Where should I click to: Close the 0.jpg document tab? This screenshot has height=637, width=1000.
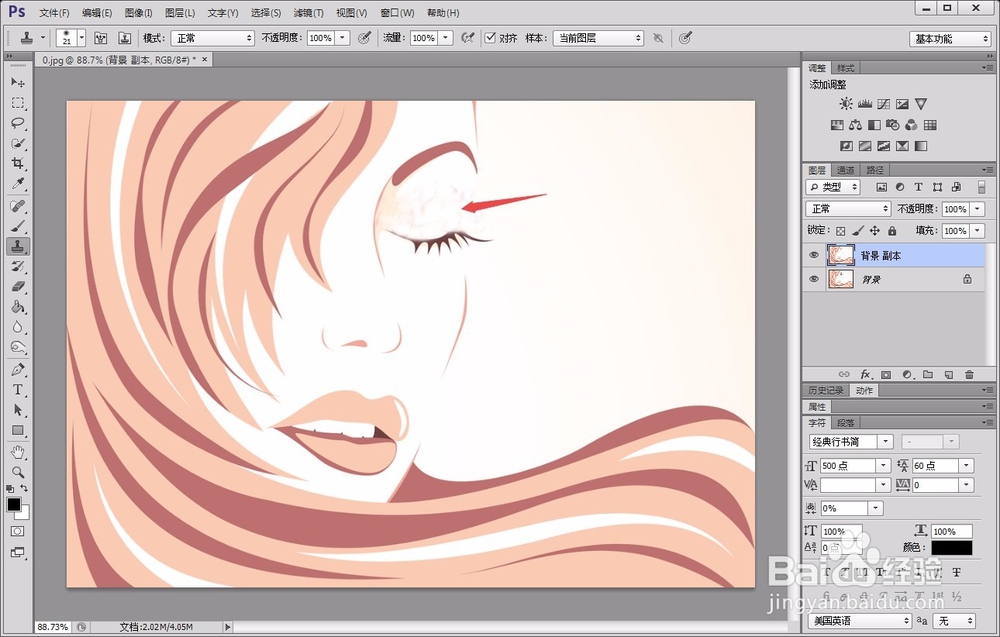[x=204, y=59]
